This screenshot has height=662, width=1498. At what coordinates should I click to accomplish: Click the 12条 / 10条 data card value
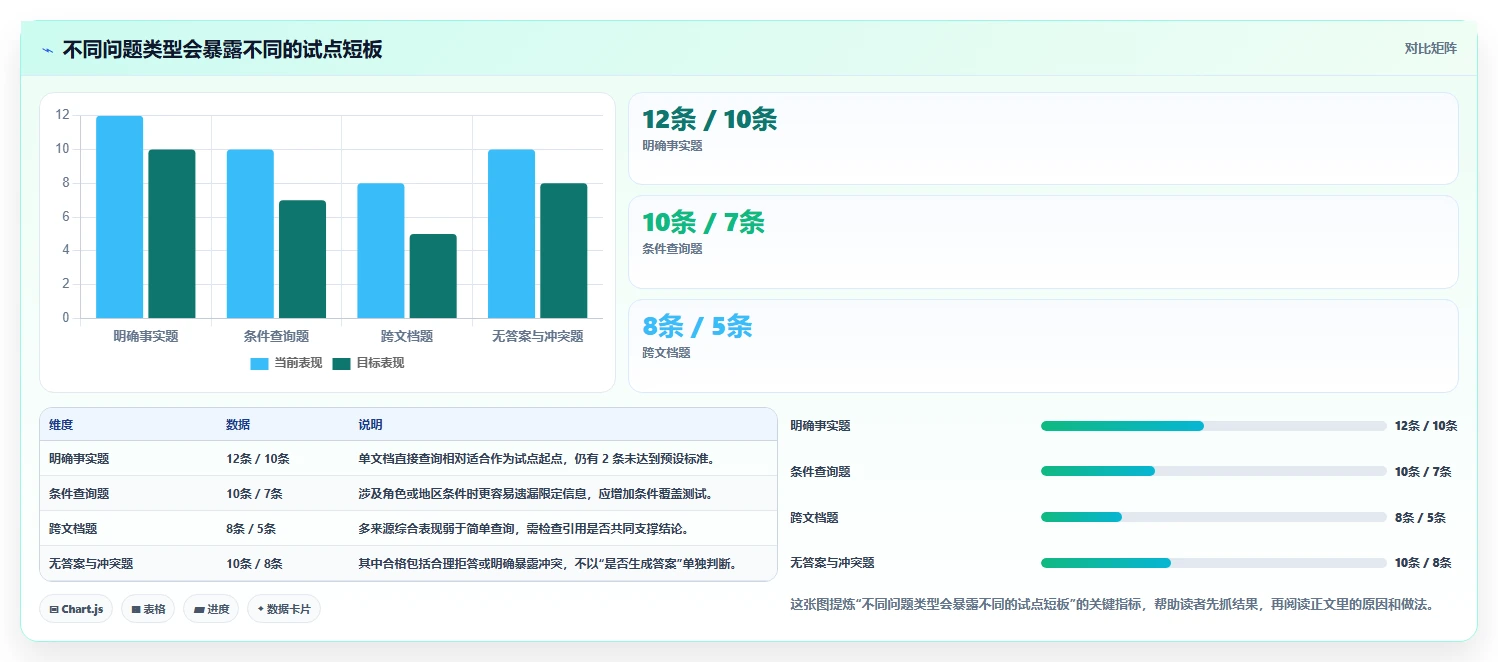tap(709, 120)
